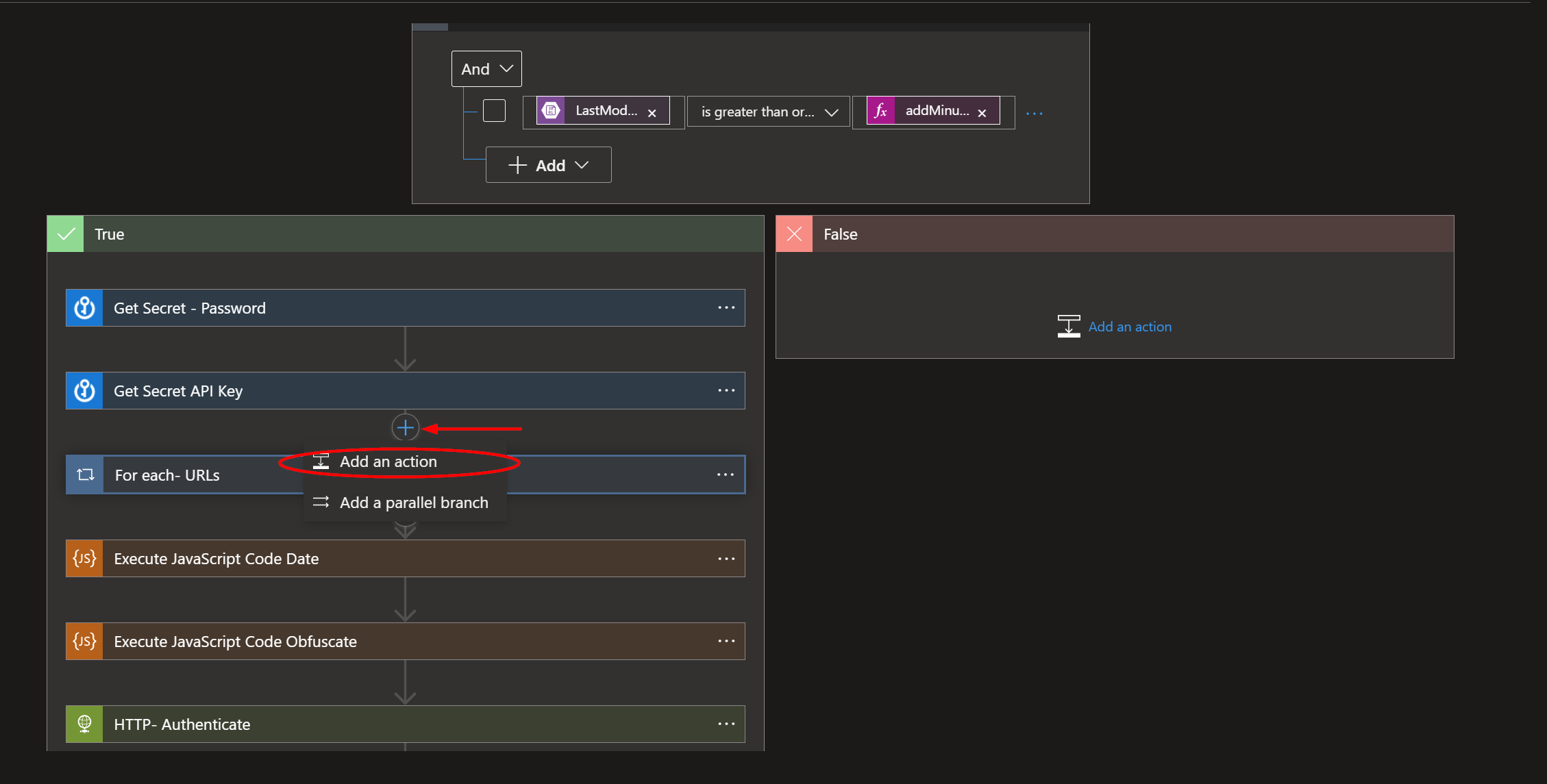Image resolution: width=1547 pixels, height=784 pixels.
Task: Open the And operator dropdown
Action: [x=486, y=69]
